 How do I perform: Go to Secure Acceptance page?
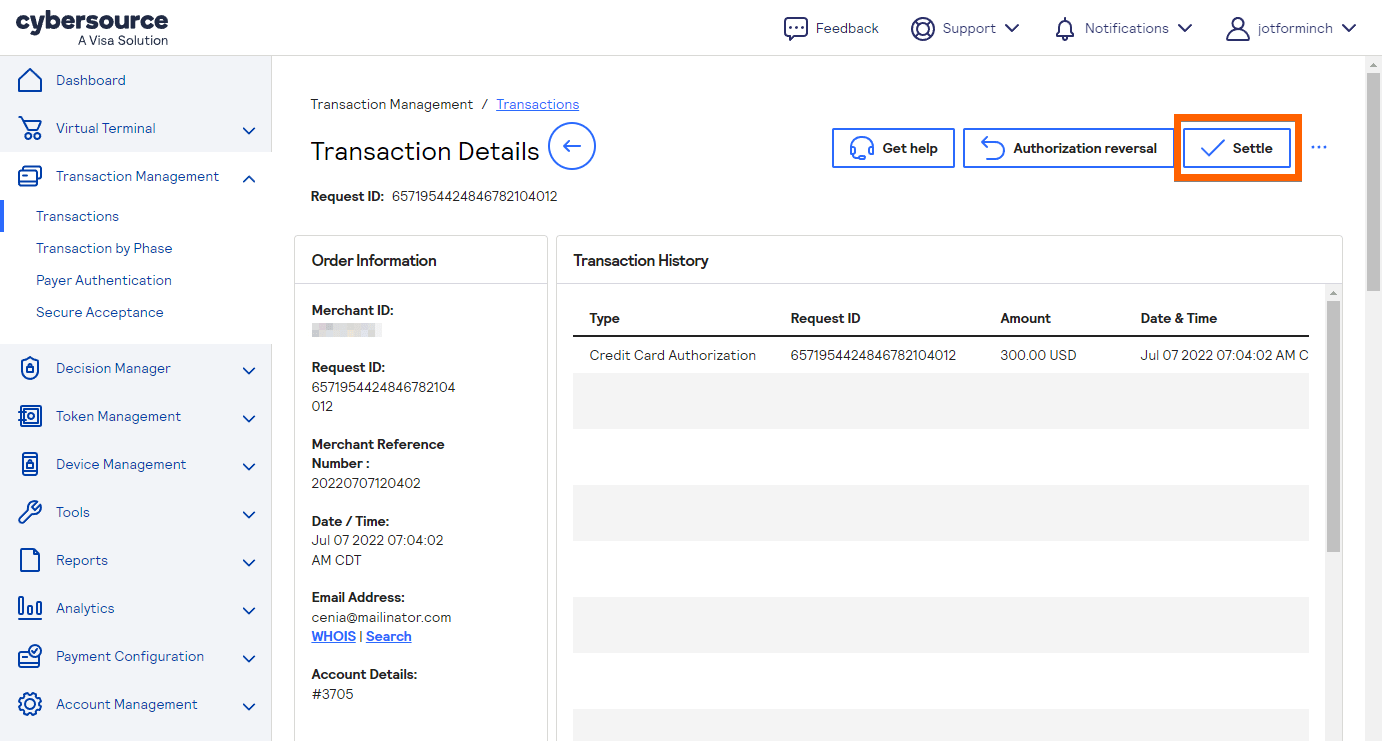pos(100,312)
